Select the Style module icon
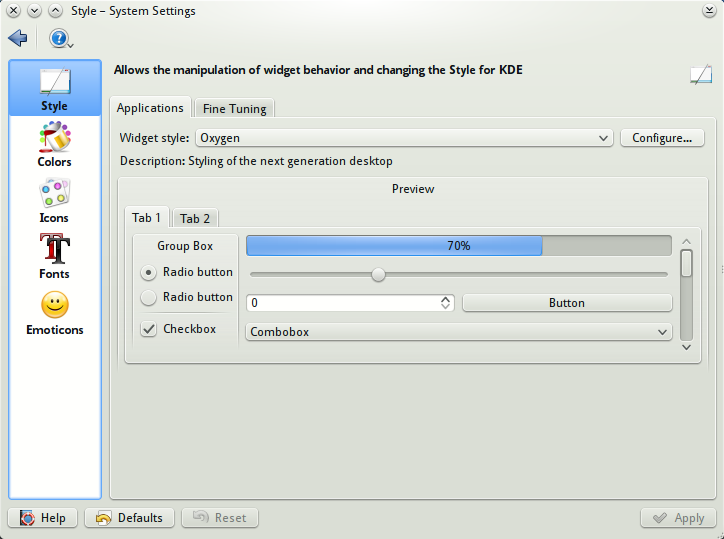Screen dimensions: 724x539 55,89
